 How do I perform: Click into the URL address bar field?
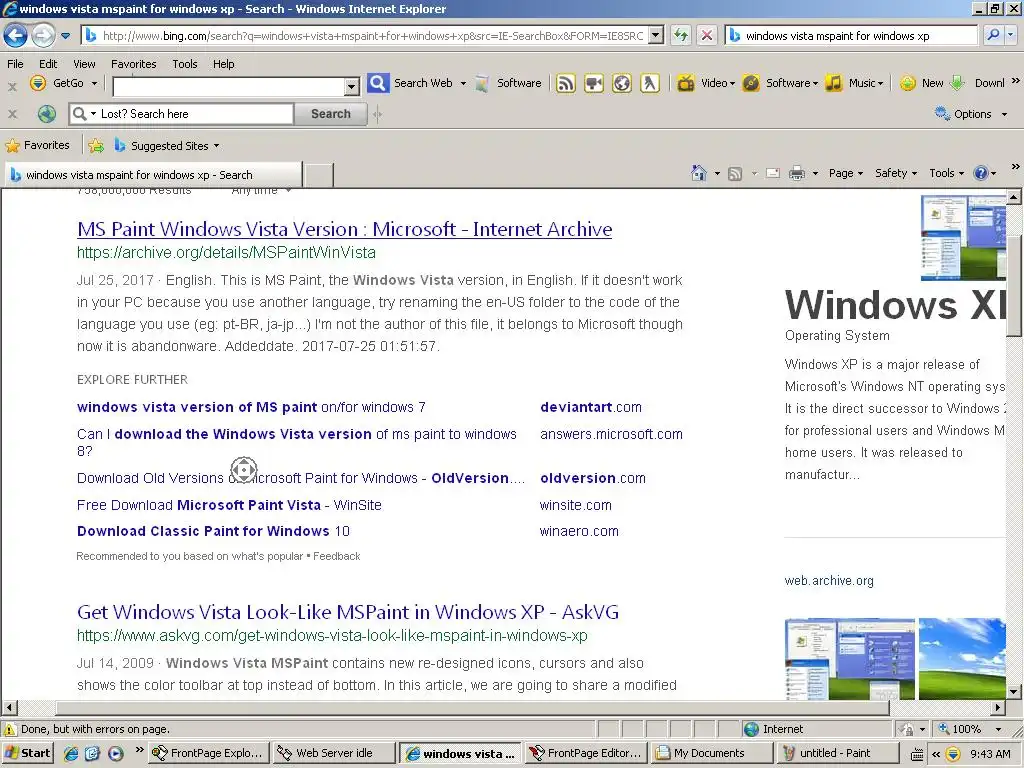coord(372,35)
